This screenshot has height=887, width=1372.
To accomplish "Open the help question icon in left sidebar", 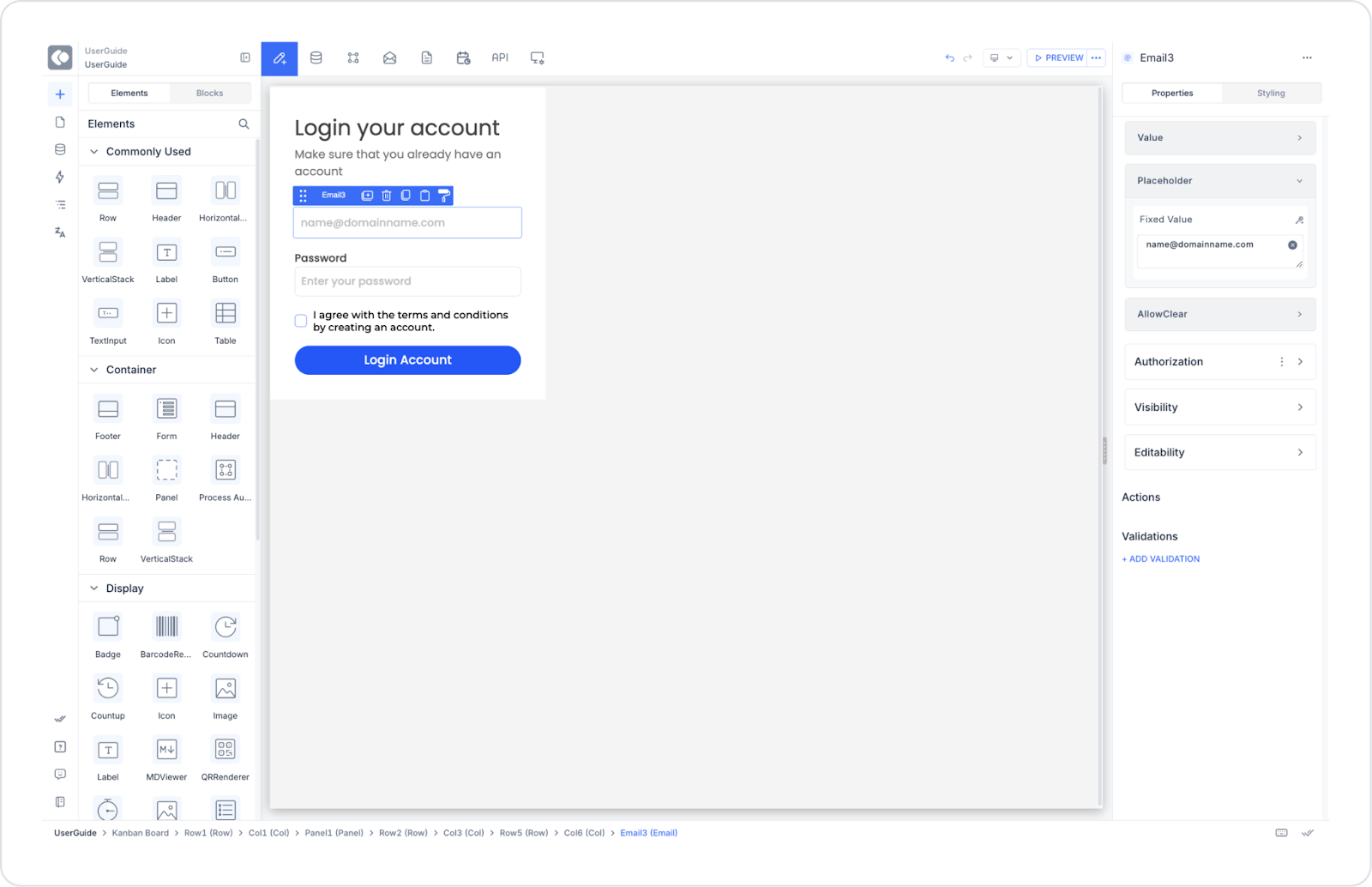I will coord(60,747).
